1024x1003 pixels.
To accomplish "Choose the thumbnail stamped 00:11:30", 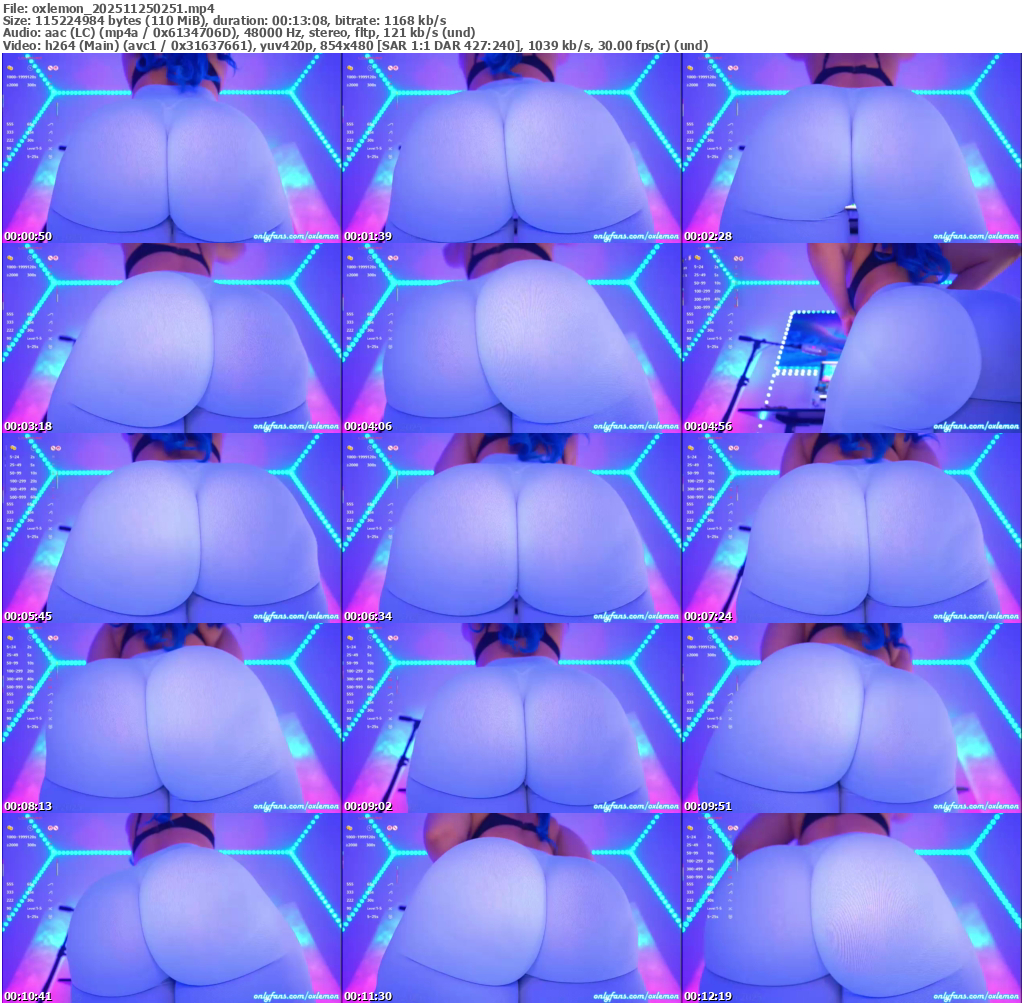I will click(511, 908).
